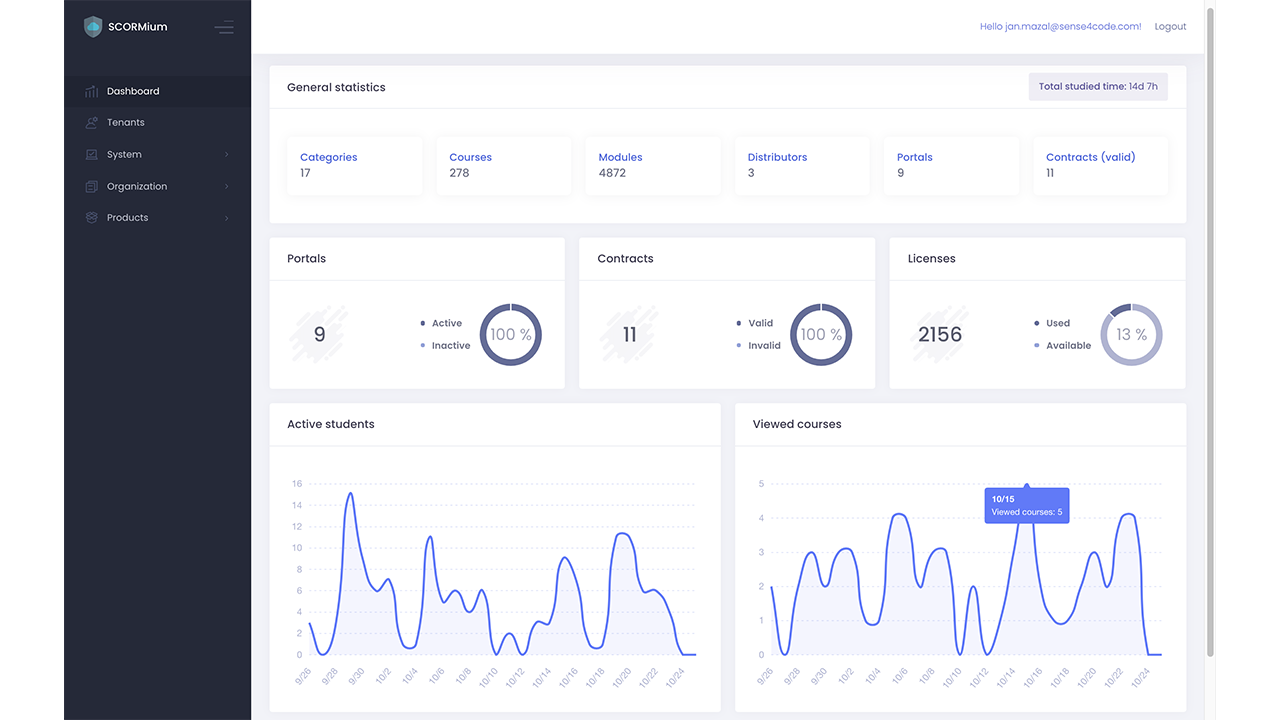Toggle the Invalid legend in Contracts chart

click(759, 345)
